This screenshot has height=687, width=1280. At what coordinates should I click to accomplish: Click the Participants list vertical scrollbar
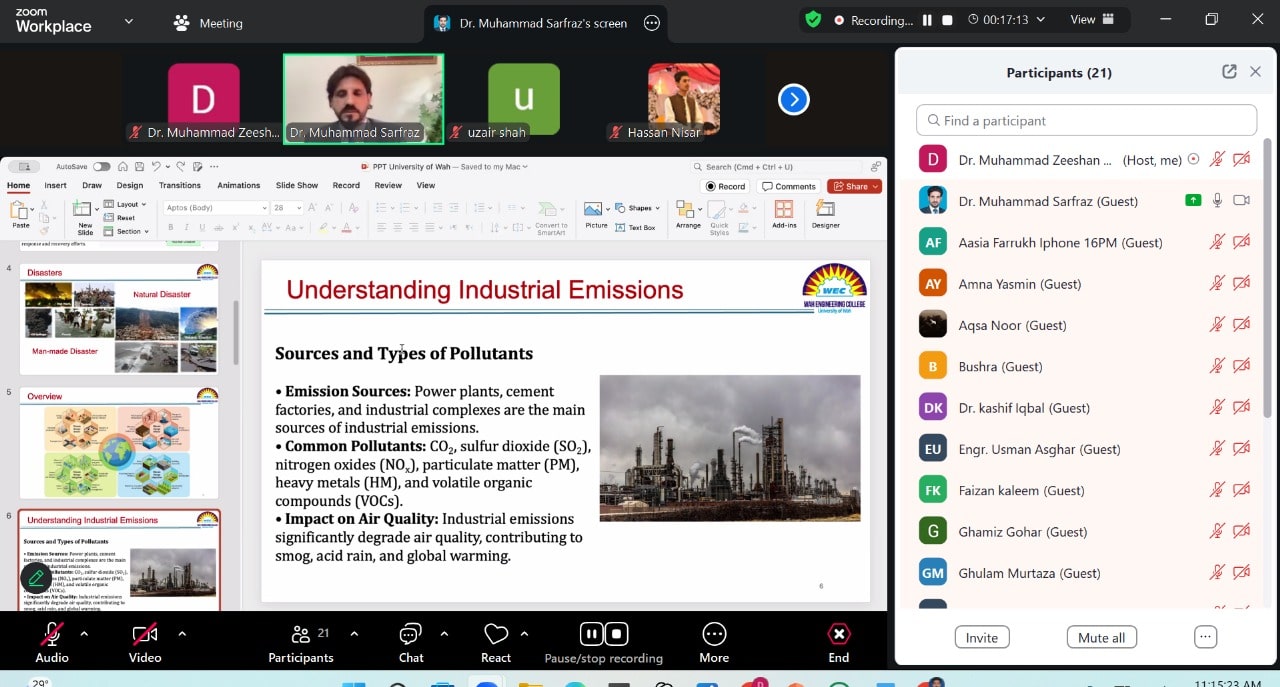1268,280
